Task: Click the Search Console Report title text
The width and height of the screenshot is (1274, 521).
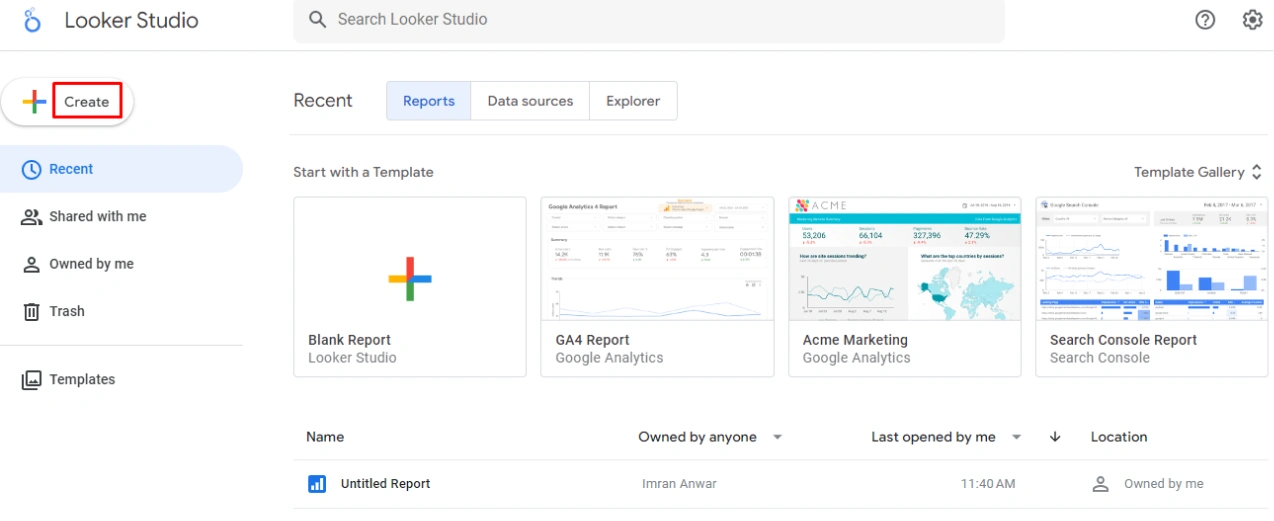Action: pos(1123,340)
